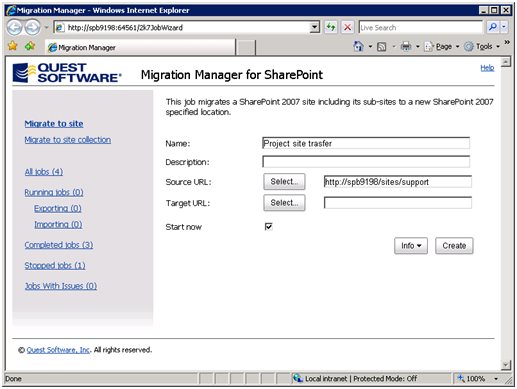Click the red Stop loading icon
This screenshot has width=517, height=389.
click(347, 27)
